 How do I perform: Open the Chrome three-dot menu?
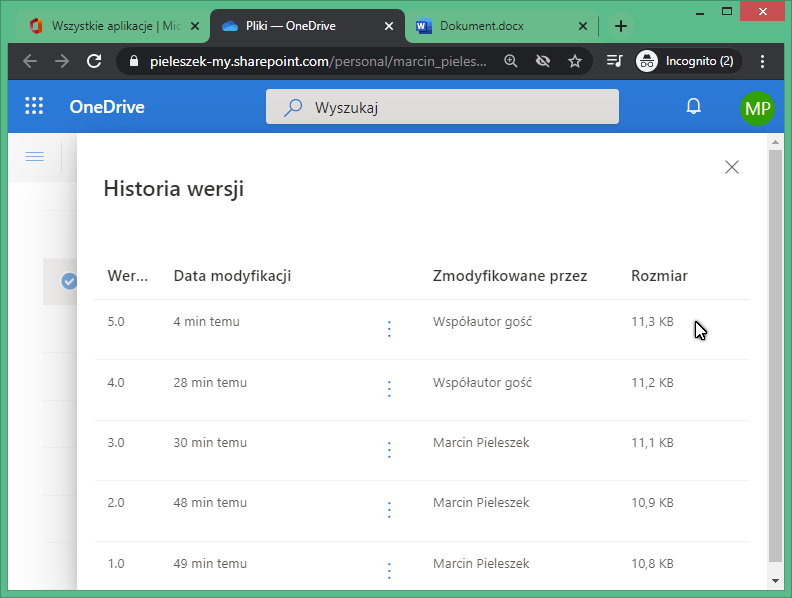762,61
